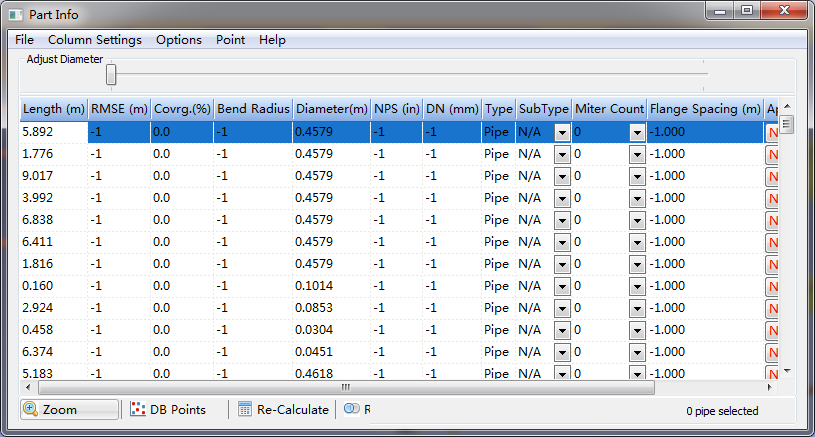
Task: Open the Point menu
Action: (230, 40)
